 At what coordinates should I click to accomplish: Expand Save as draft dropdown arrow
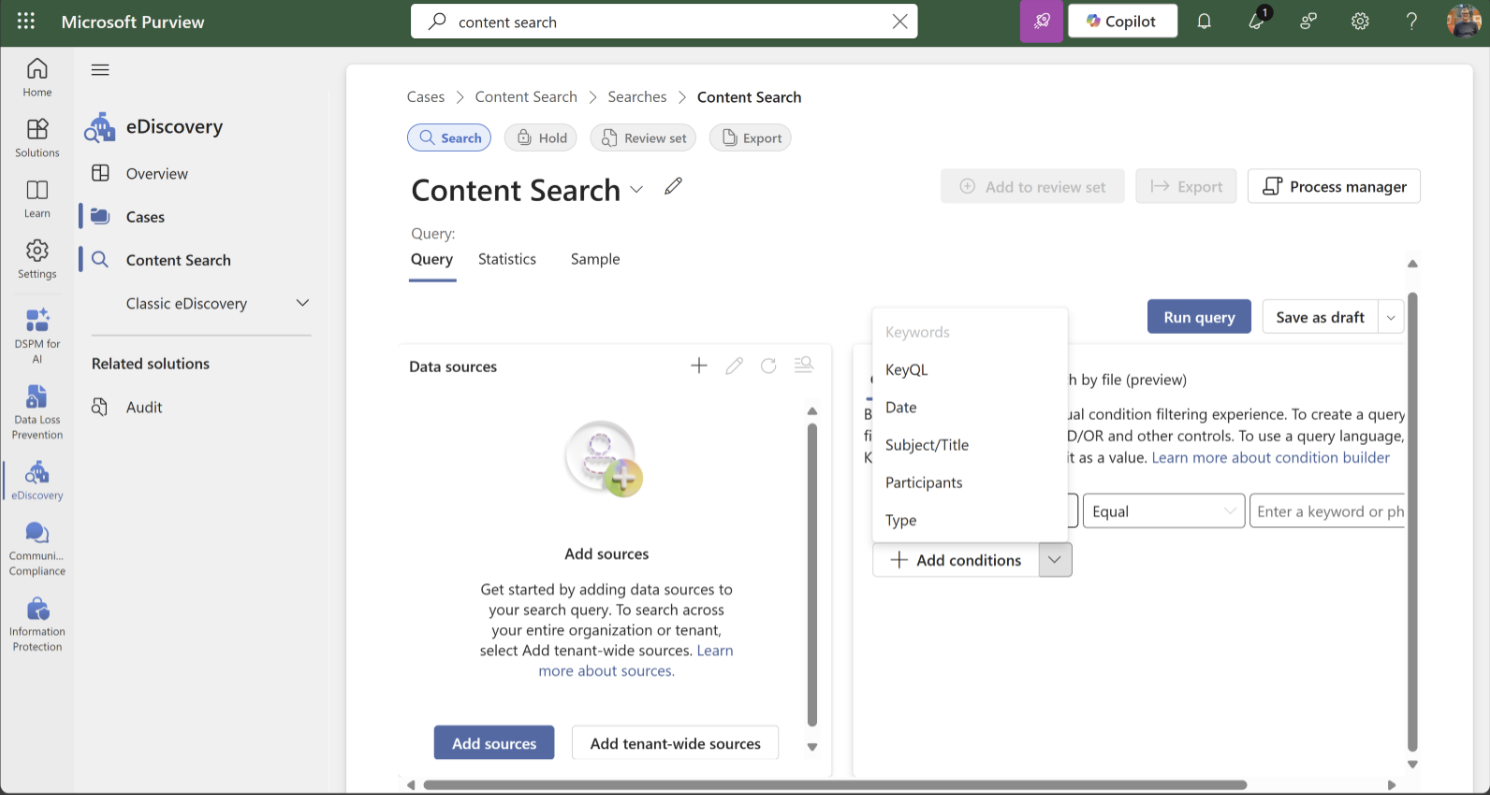pyautogui.click(x=1391, y=317)
